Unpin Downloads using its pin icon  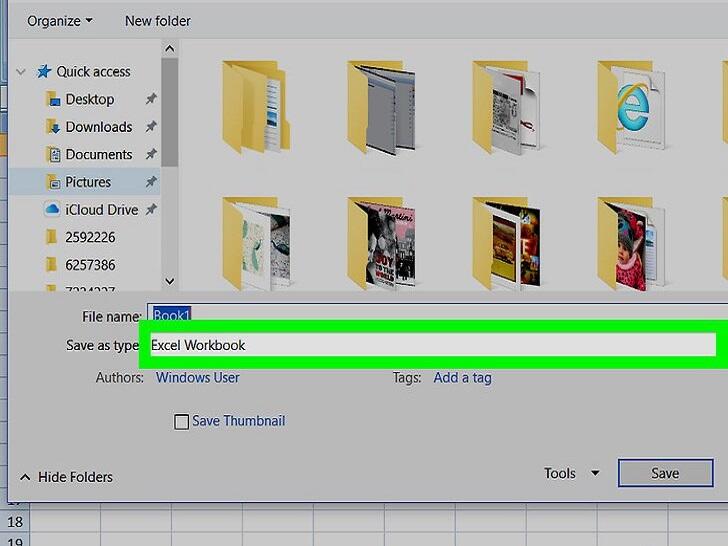coord(151,127)
